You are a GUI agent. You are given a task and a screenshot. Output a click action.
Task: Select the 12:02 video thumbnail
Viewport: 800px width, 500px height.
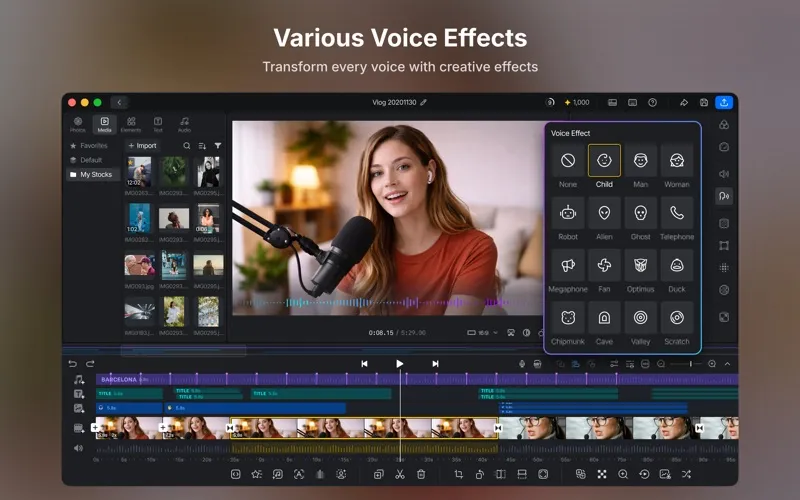coord(139,172)
